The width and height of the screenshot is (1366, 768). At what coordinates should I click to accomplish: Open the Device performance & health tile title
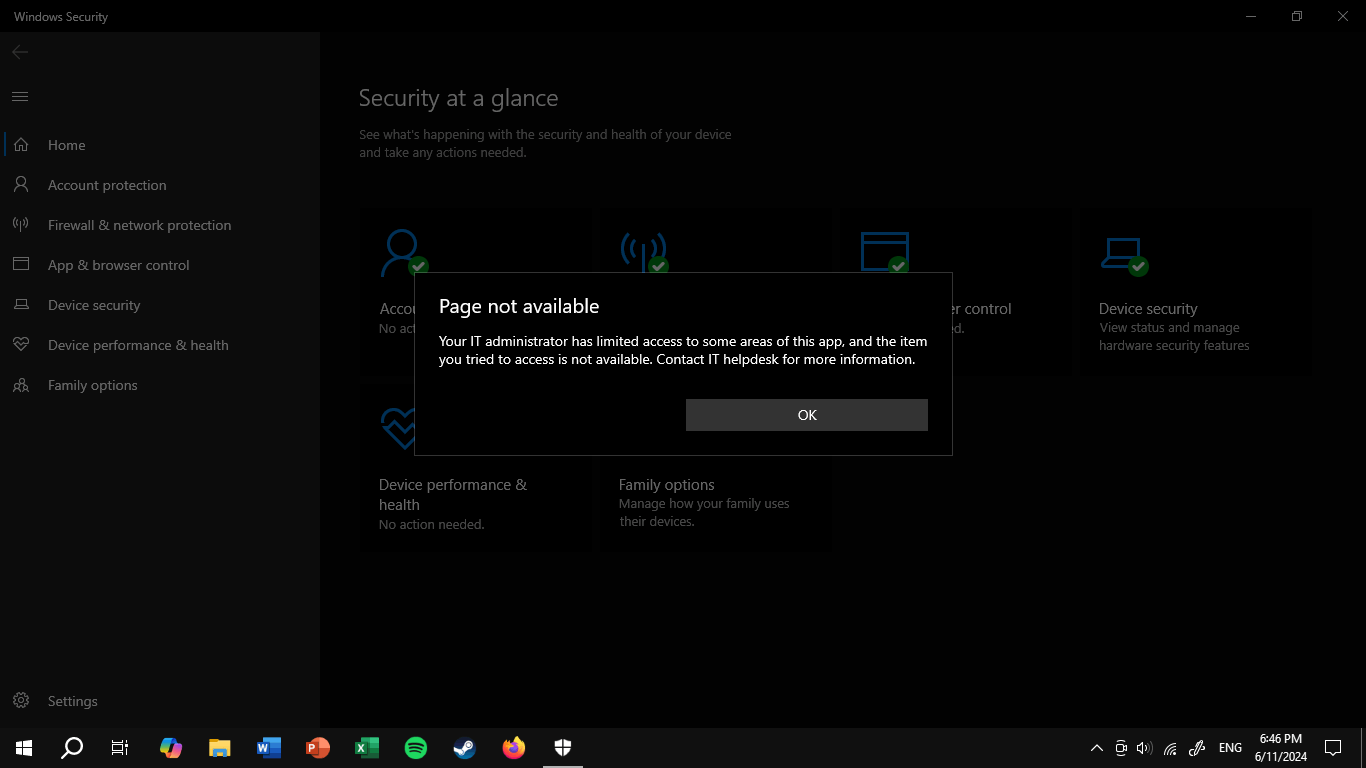pyautogui.click(x=453, y=495)
